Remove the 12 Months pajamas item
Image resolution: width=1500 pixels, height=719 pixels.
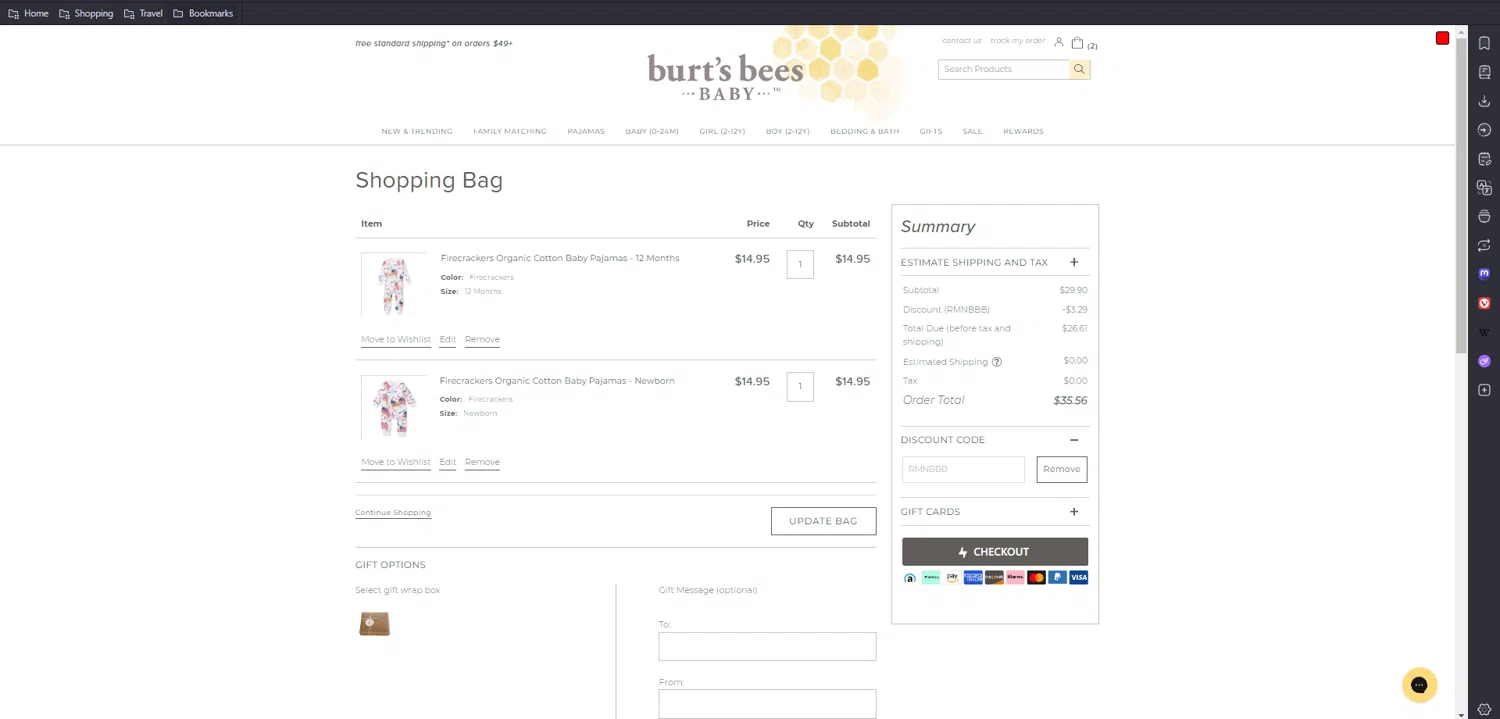pyautogui.click(x=482, y=339)
